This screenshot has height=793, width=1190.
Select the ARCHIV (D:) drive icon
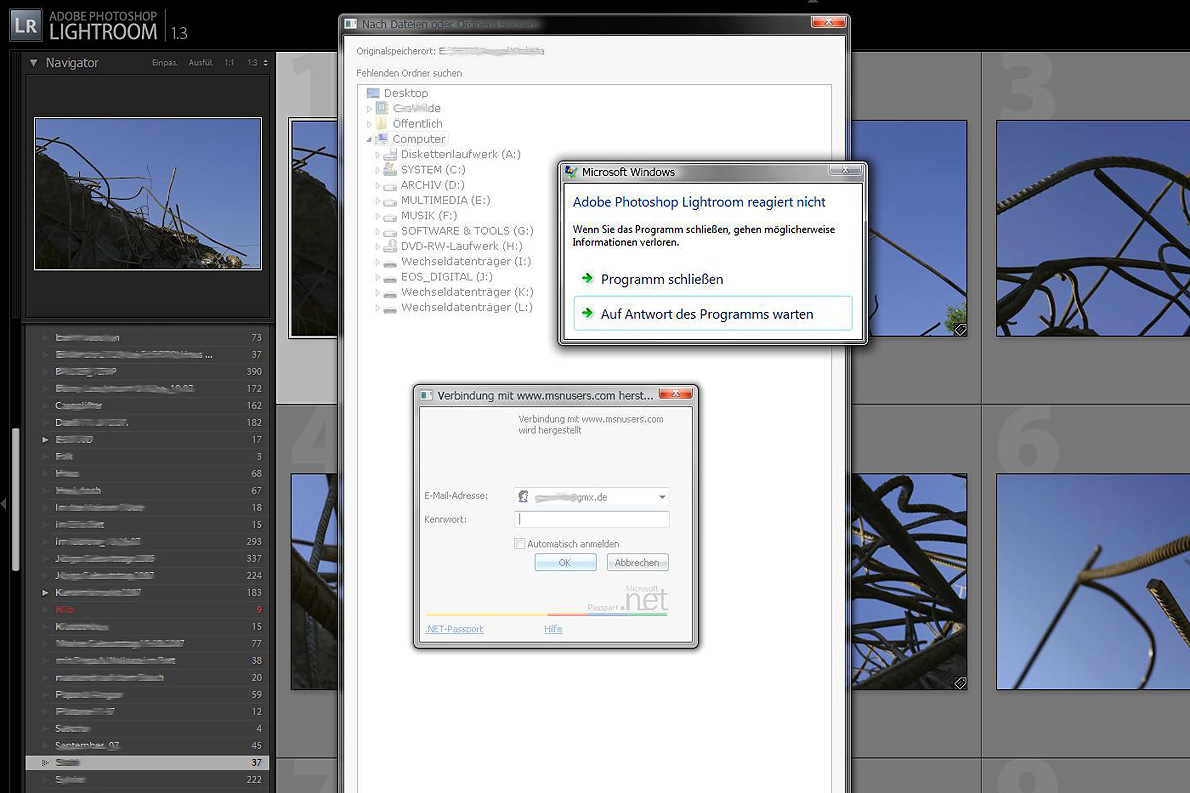pyautogui.click(x=390, y=186)
